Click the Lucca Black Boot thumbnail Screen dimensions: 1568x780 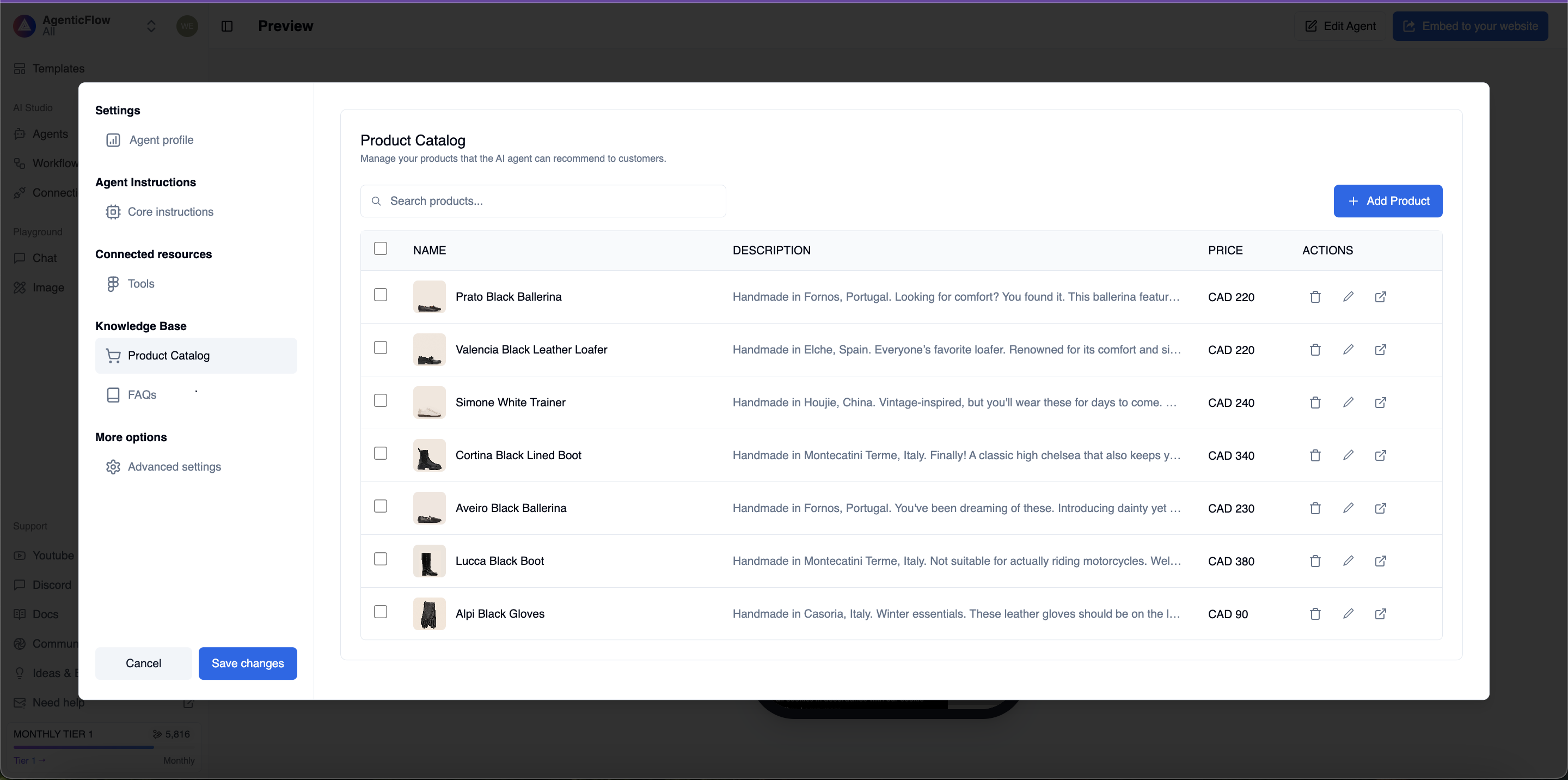point(429,562)
